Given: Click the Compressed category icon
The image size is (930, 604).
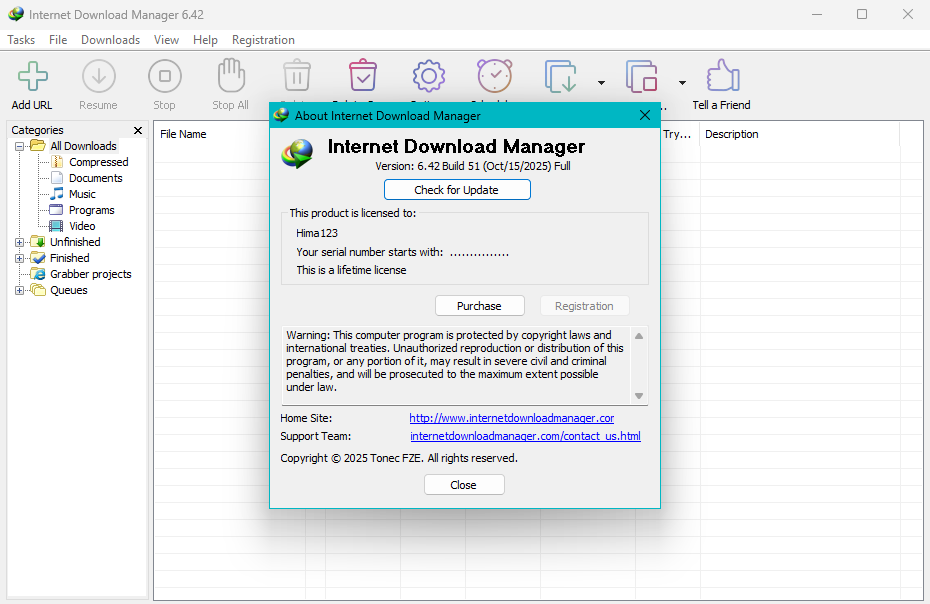Looking at the screenshot, I should [x=57, y=162].
